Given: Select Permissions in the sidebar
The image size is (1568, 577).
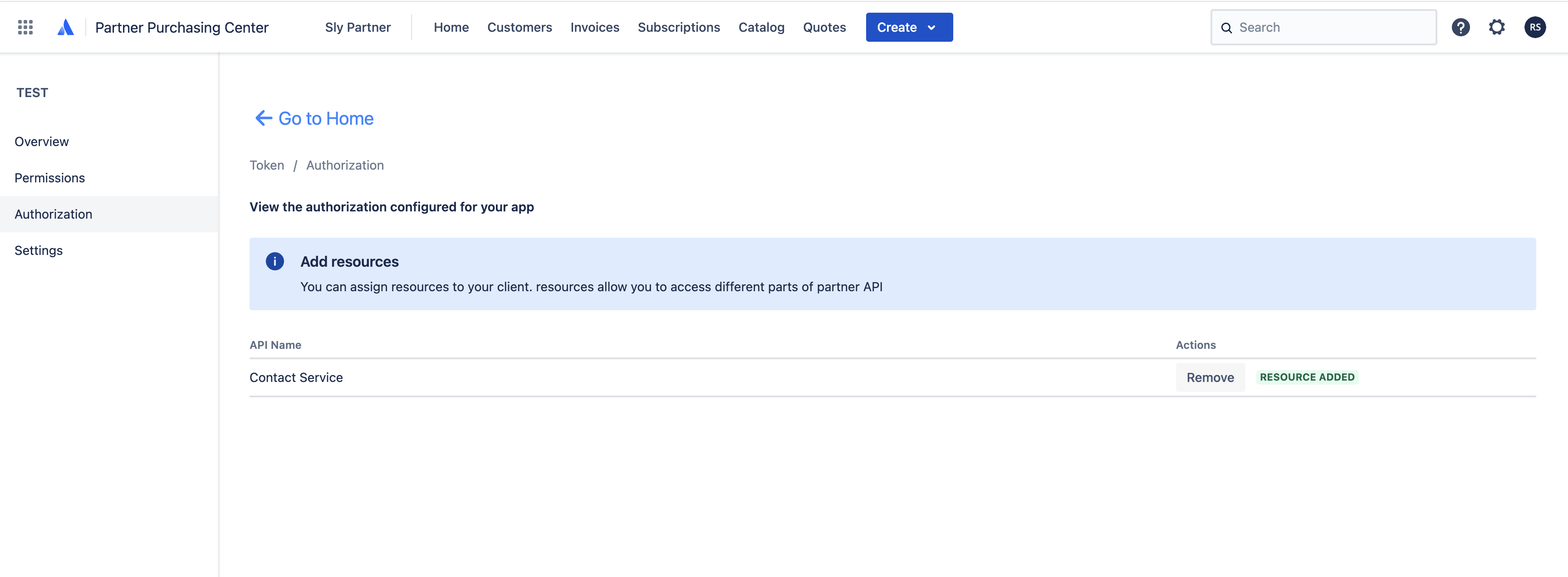Looking at the screenshot, I should click(x=49, y=178).
